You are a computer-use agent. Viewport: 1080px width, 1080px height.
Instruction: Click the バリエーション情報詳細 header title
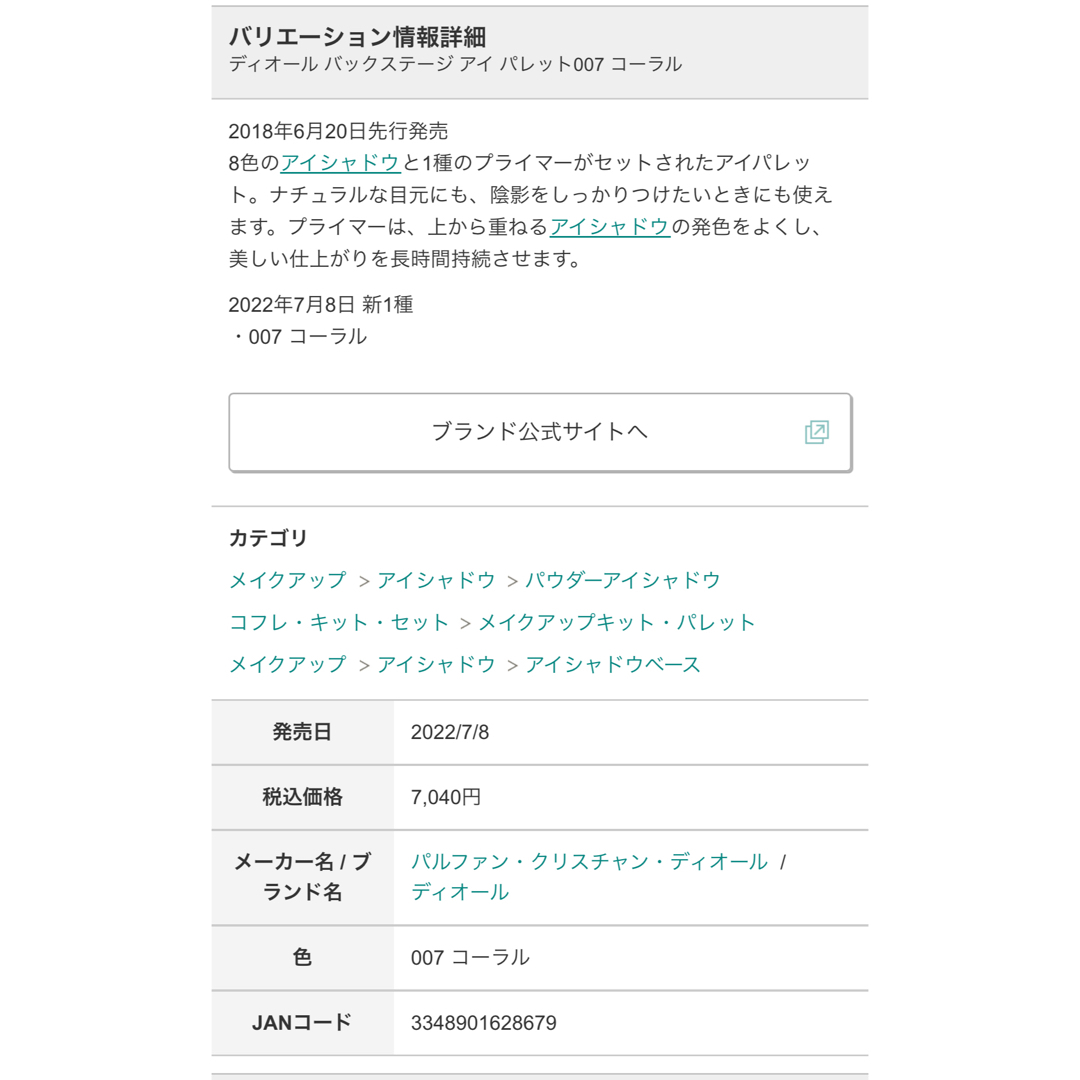click(x=357, y=37)
